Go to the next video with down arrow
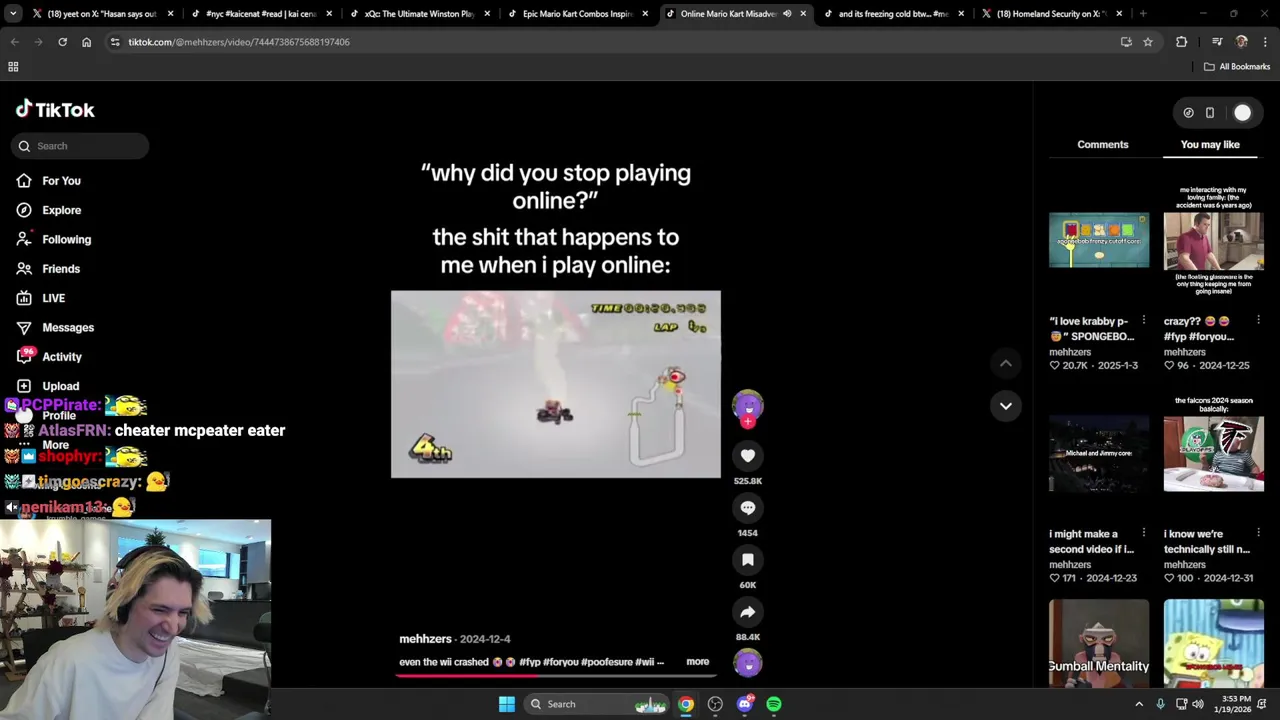The image size is (1280, 720). 1005,406
